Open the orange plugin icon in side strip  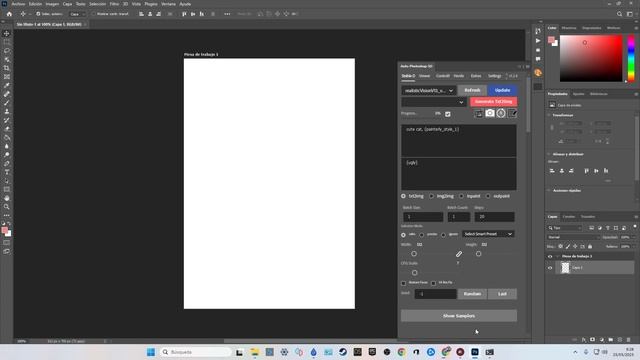[x=538, y=73]
